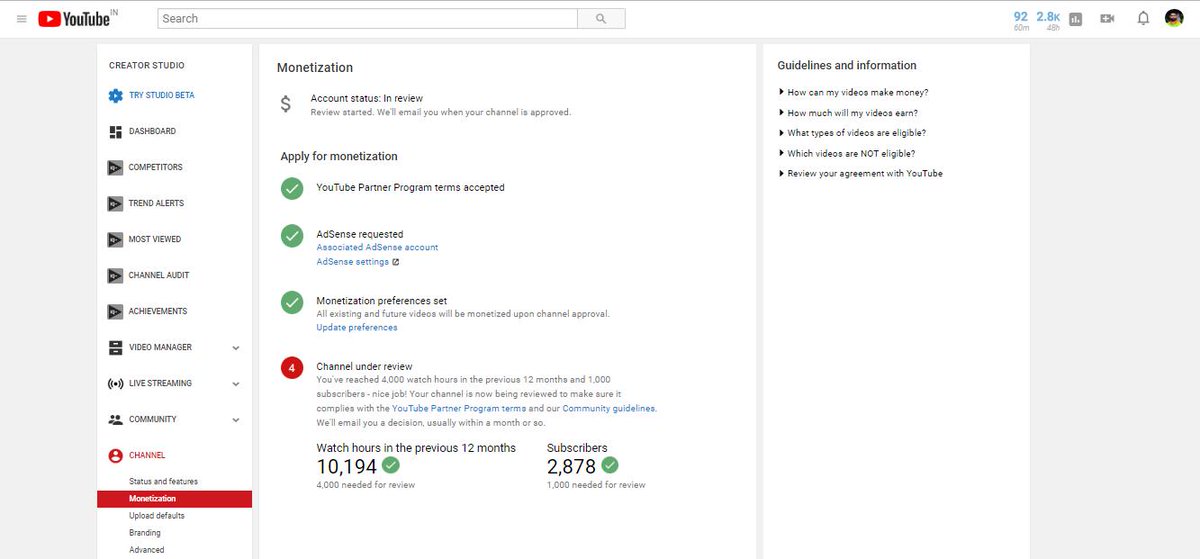1200x559 pixels.
Task: Select the Monetization sidebar item
Action: (x=174, y=499)
